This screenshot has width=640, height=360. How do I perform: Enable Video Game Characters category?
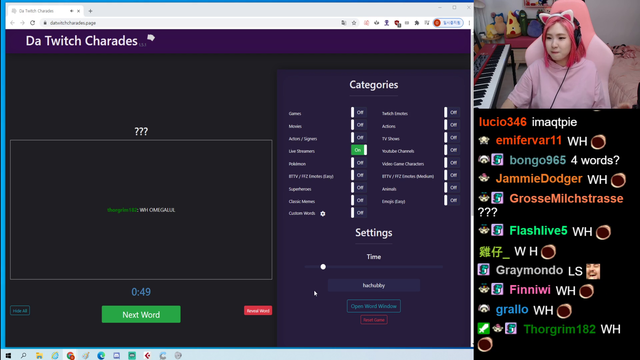(x=452, y=163)
